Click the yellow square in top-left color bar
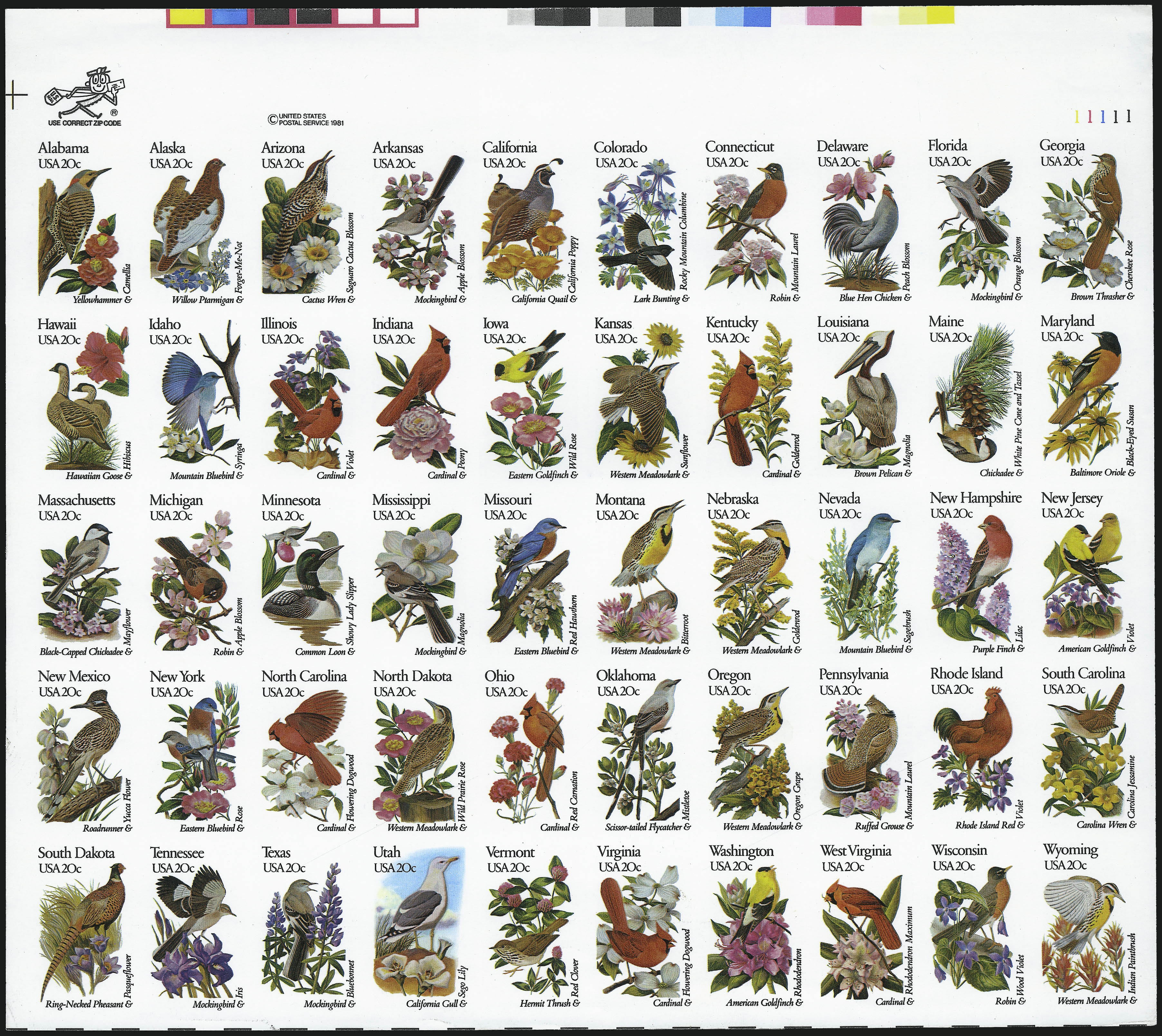The width and height of the screenshot is (1162, 1036). coord(188,16)
